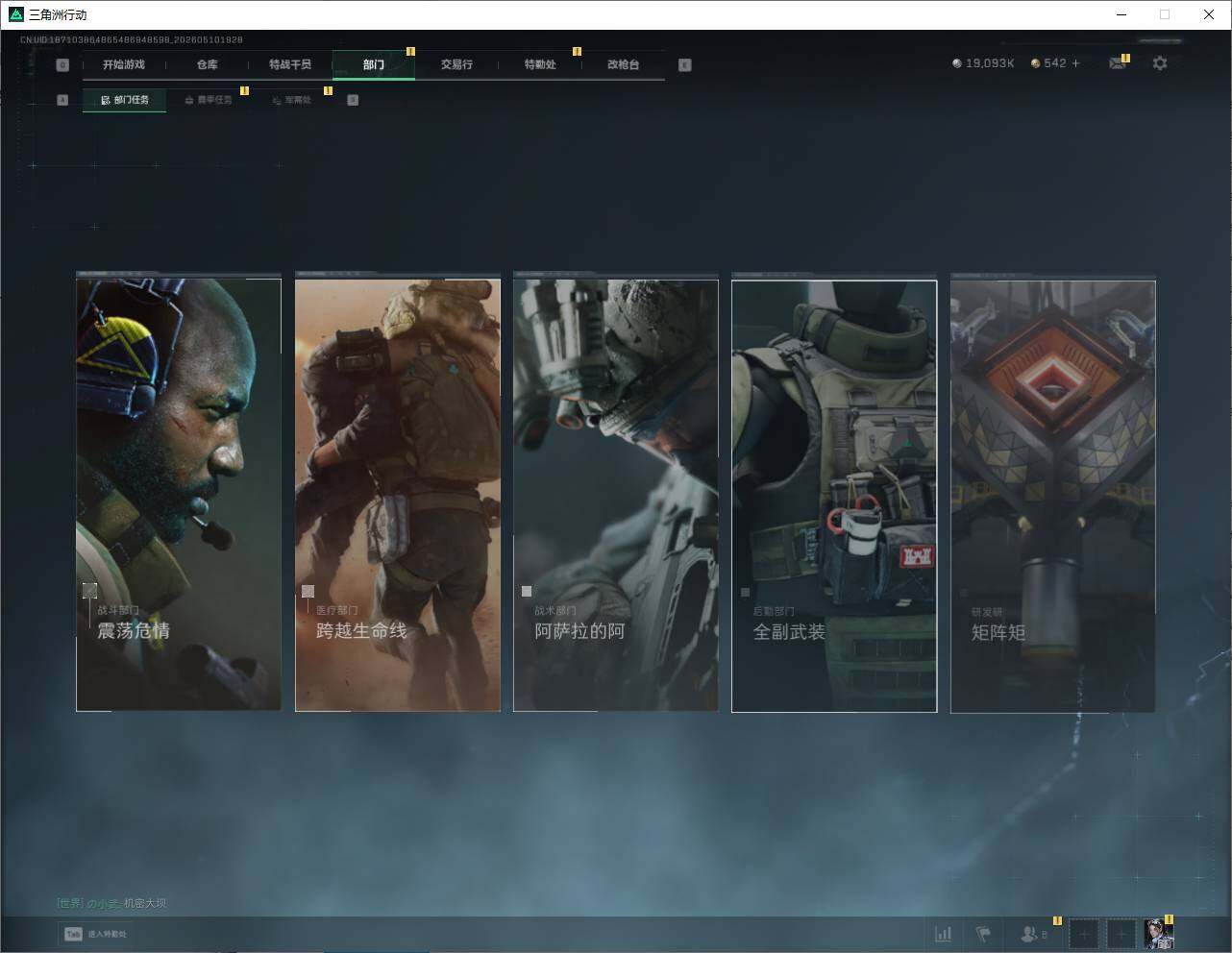The height and width of the screenshot is (953, 1232).
Task: Open the friends list icon
Action: 1028,934
